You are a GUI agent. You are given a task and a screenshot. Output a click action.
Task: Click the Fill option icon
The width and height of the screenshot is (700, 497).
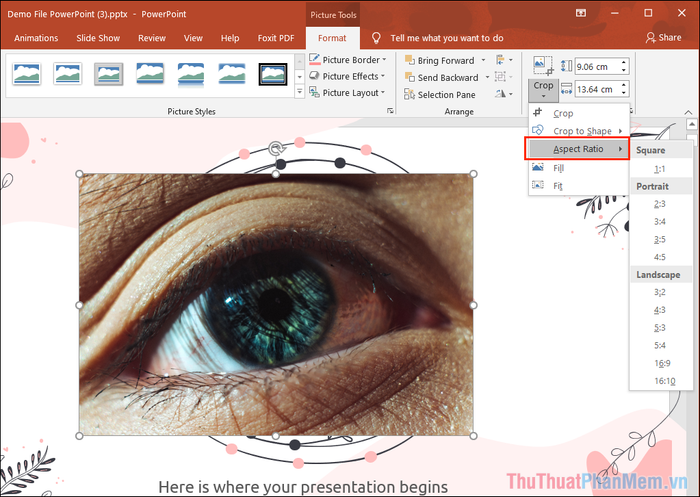click(538, 167)
